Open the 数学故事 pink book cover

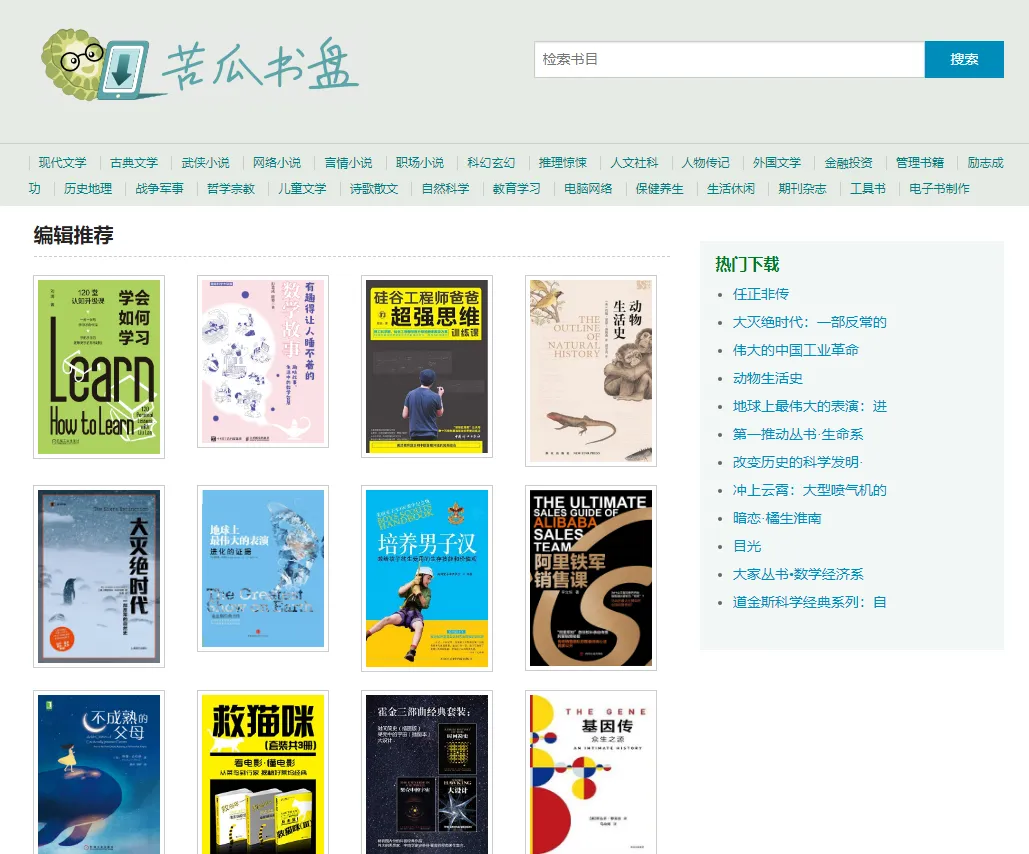tap(263, 362)
